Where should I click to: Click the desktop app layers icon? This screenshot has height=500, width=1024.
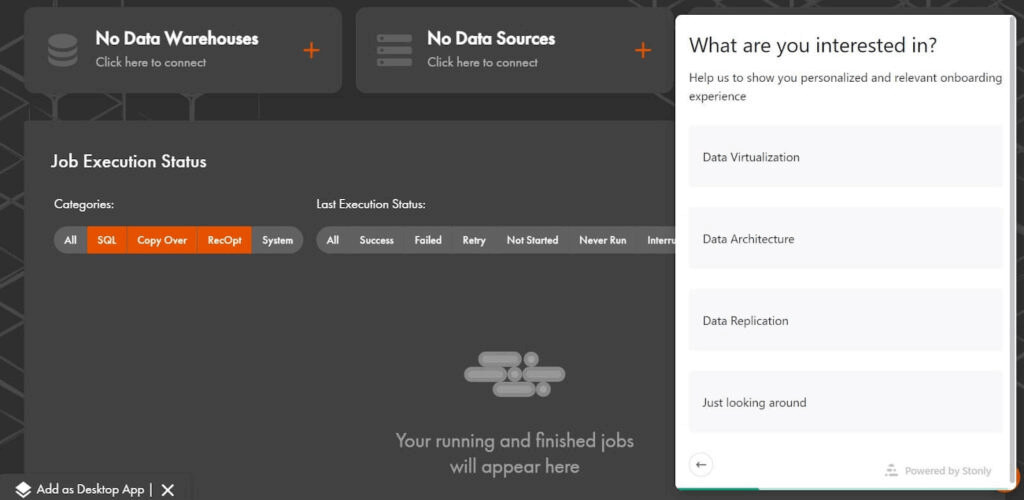23,490
